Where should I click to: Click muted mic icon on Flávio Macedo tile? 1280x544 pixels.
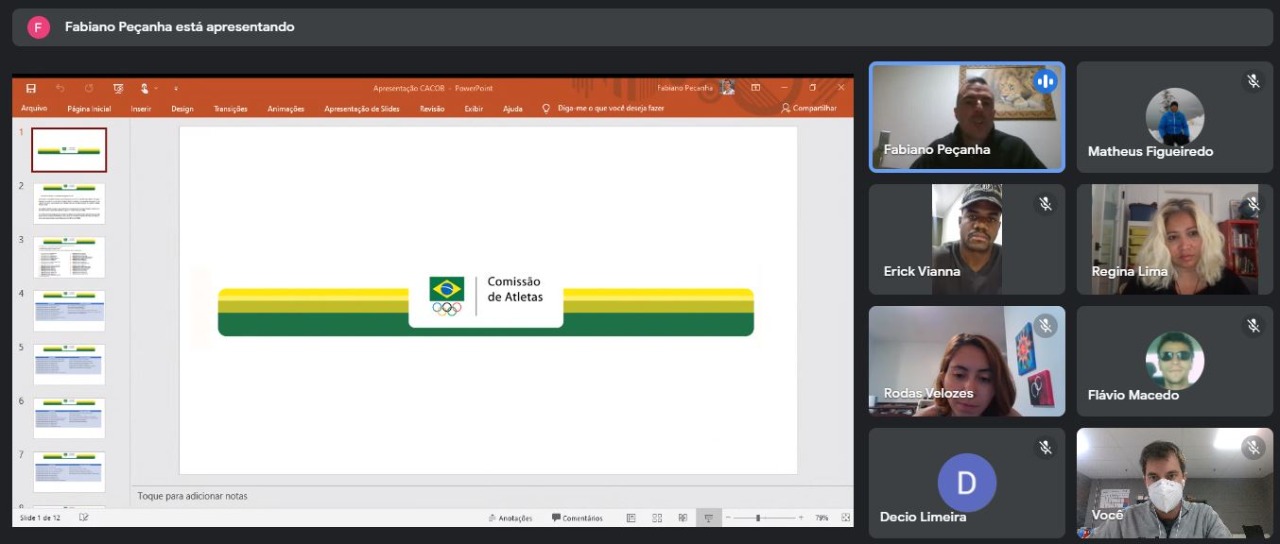pos(1253,325)
